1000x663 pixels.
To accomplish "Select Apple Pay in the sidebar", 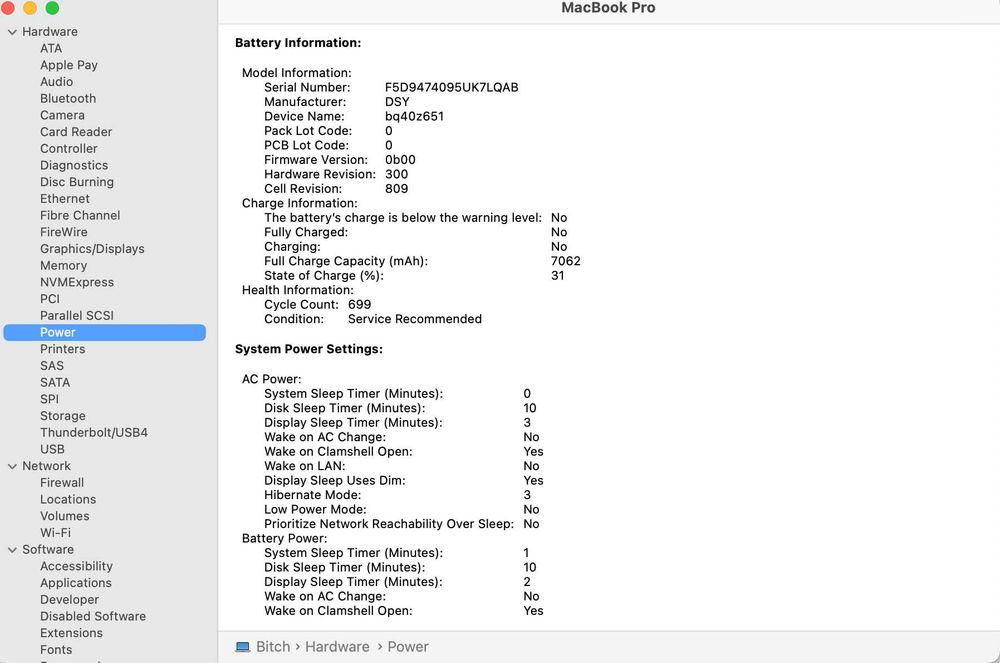I will (69, 65).
